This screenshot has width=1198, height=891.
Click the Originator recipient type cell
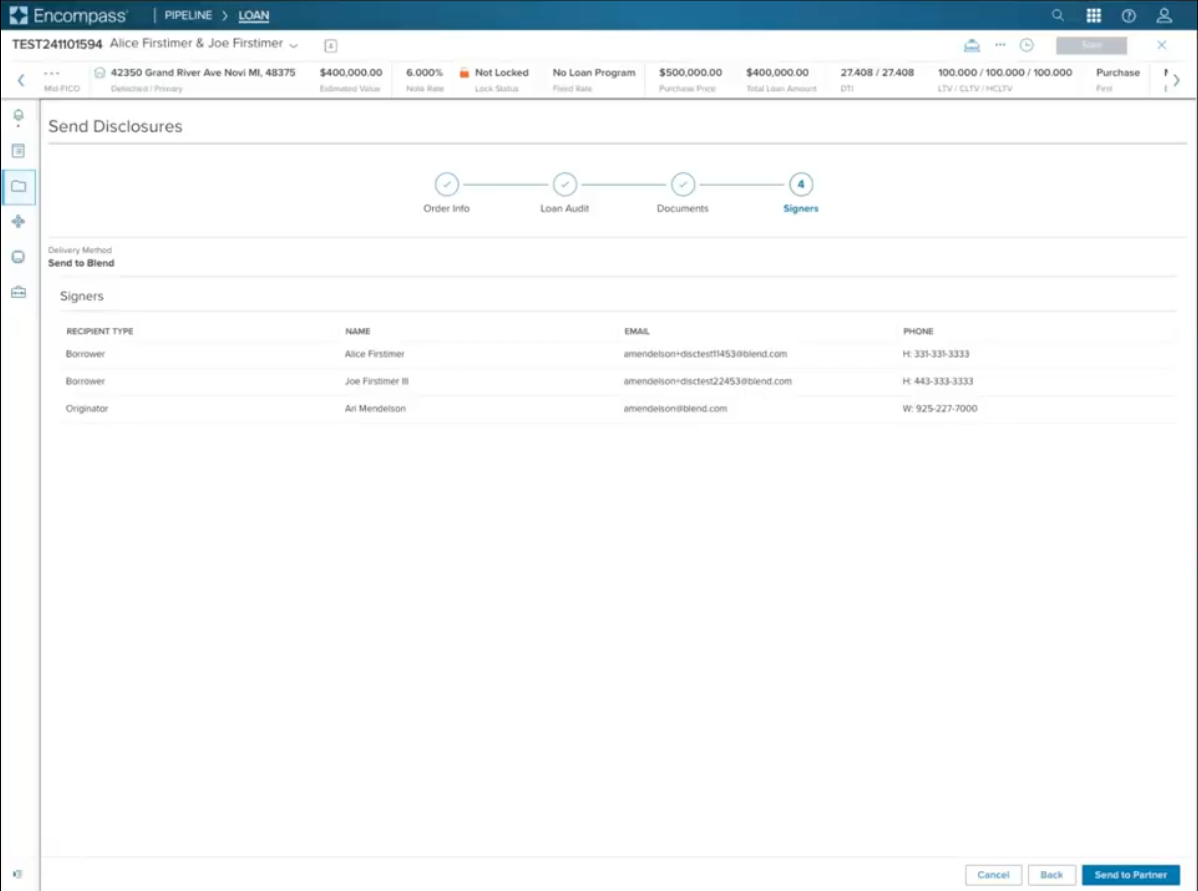(87, 409)
